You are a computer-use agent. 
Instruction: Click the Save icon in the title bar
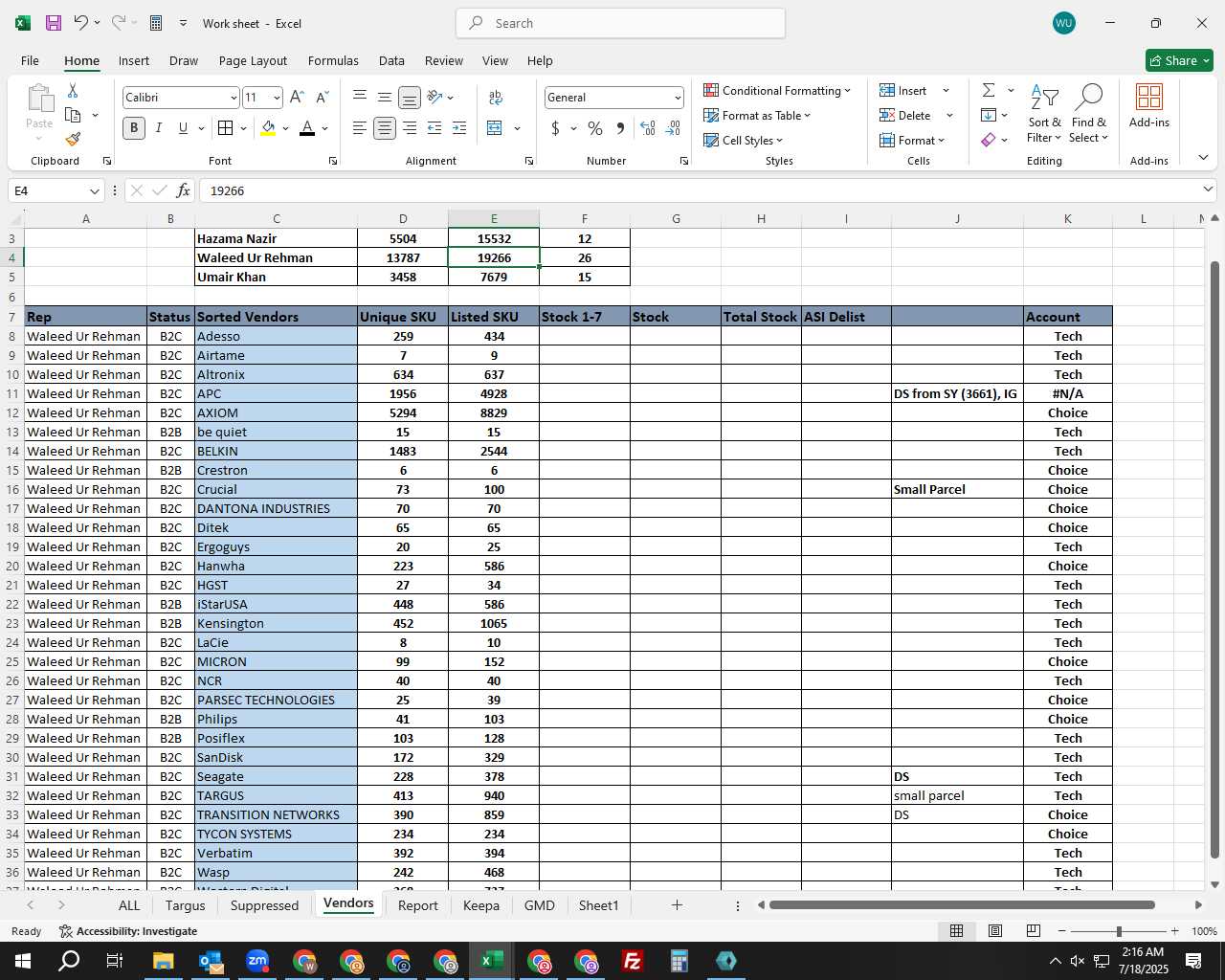(x=54, y=23)
